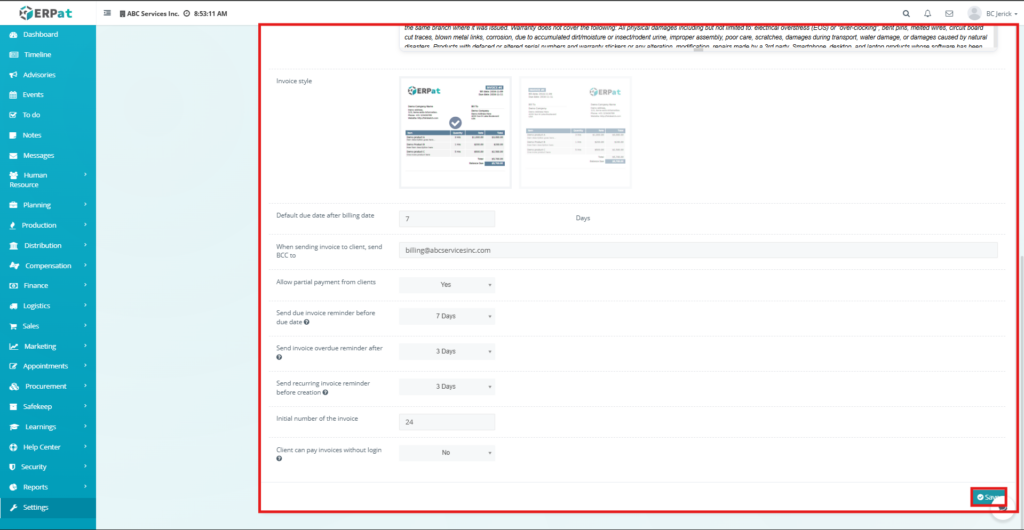Expand the Finance submenu arrow
The image size is (1024, 530).
click(x=86, y=286)
